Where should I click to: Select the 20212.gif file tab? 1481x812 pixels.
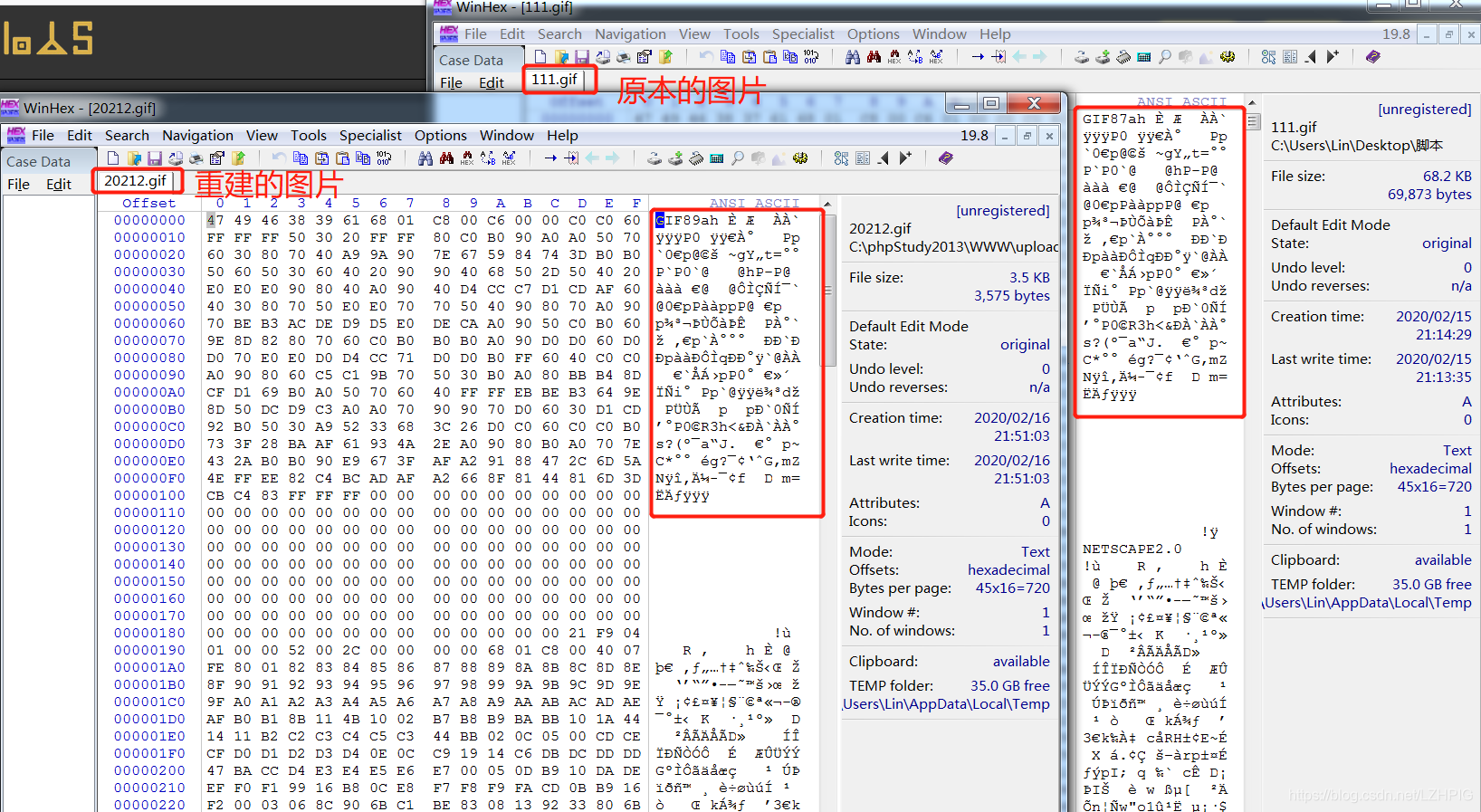136,181
